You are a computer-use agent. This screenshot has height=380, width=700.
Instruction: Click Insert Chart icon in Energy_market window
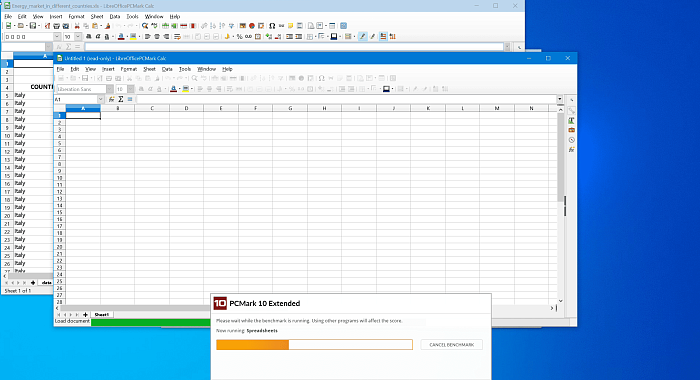[x=252, y=25]
